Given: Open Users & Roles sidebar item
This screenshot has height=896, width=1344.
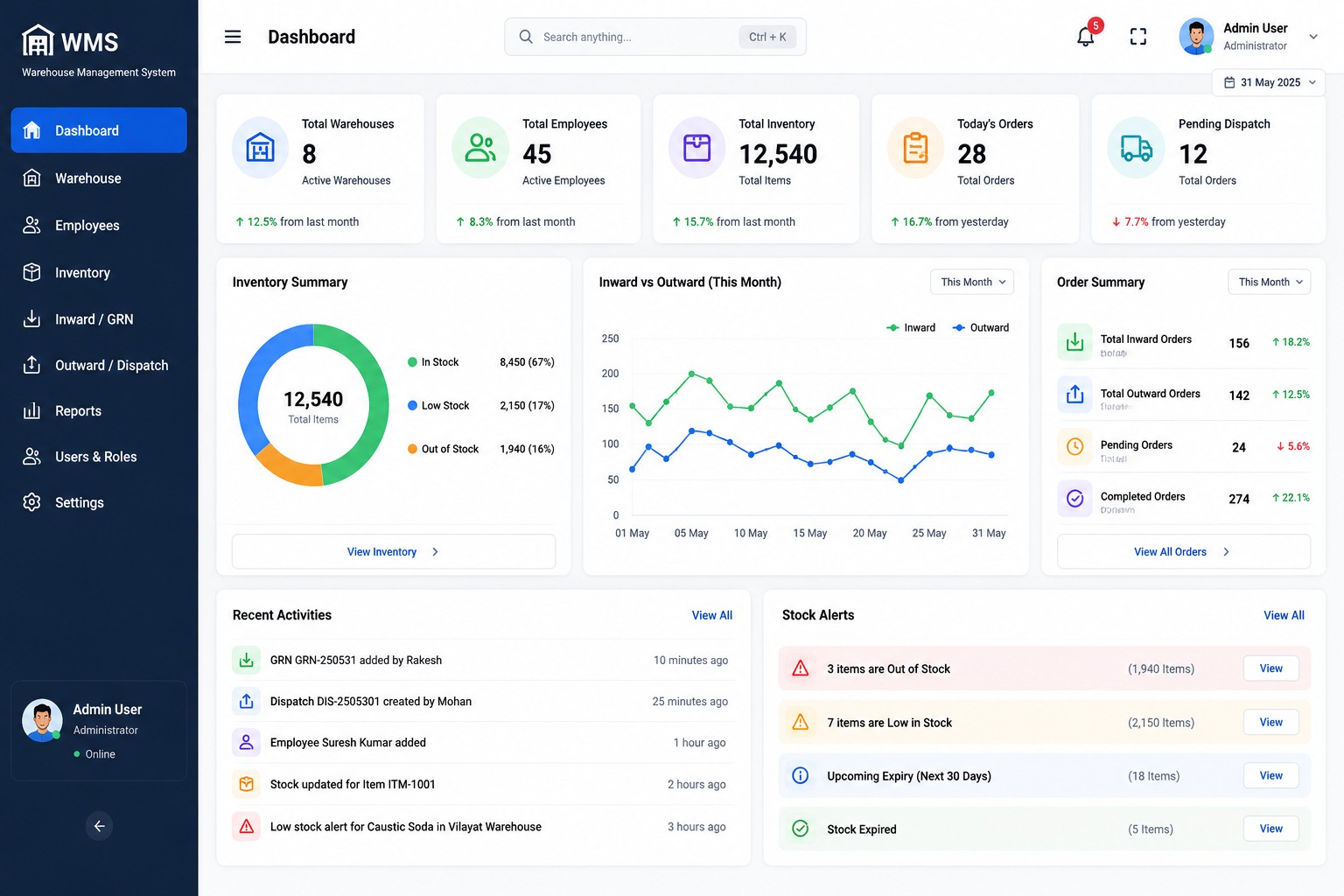Looking at the screenshot, I should pos(99,457).
